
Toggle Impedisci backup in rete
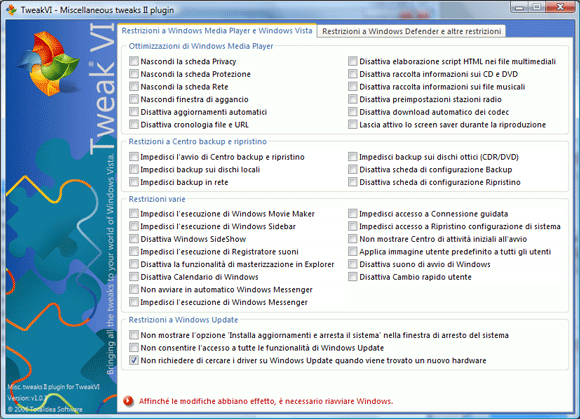click(134, 182)
